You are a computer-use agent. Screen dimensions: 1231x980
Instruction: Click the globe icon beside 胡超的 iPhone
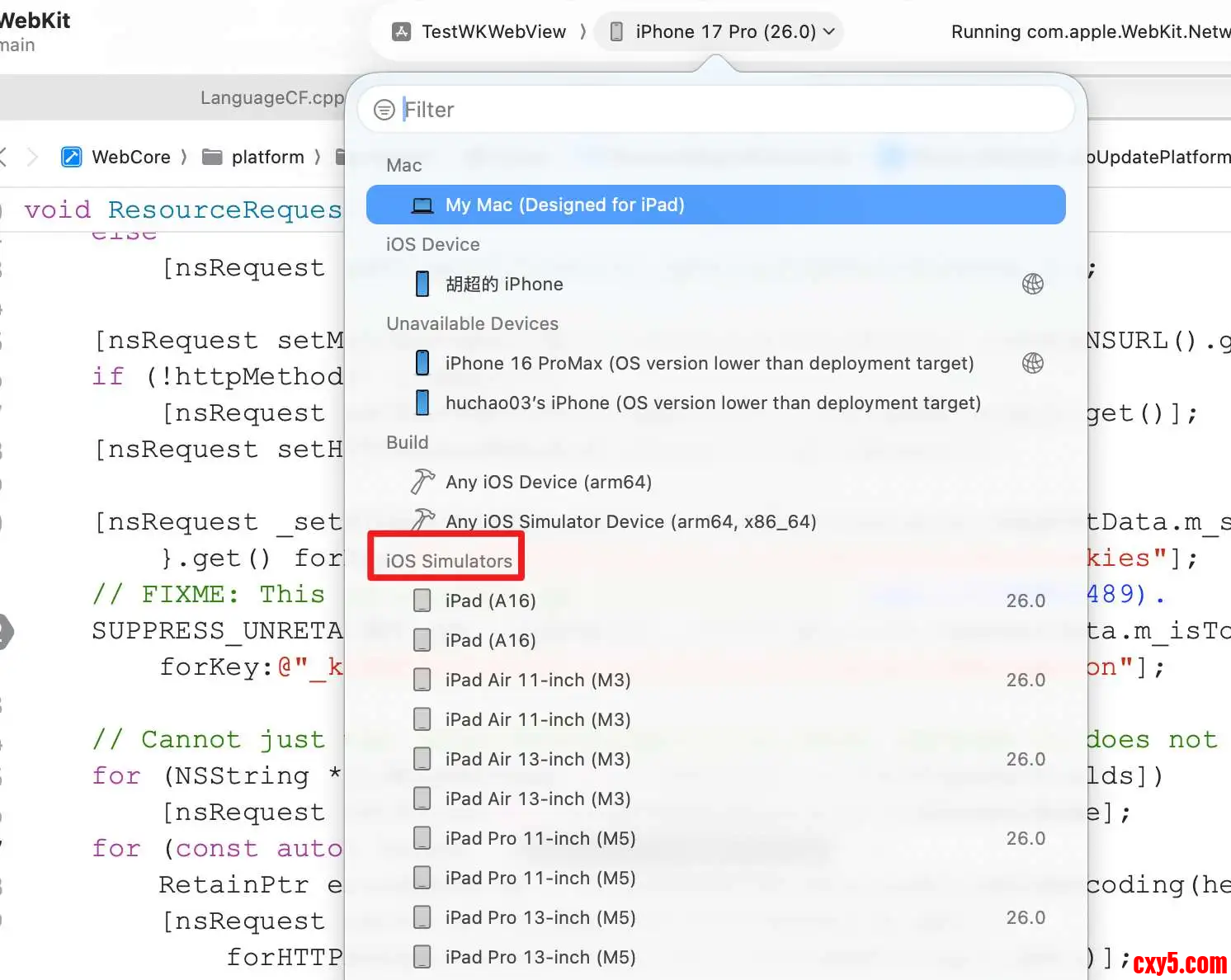1032,284
